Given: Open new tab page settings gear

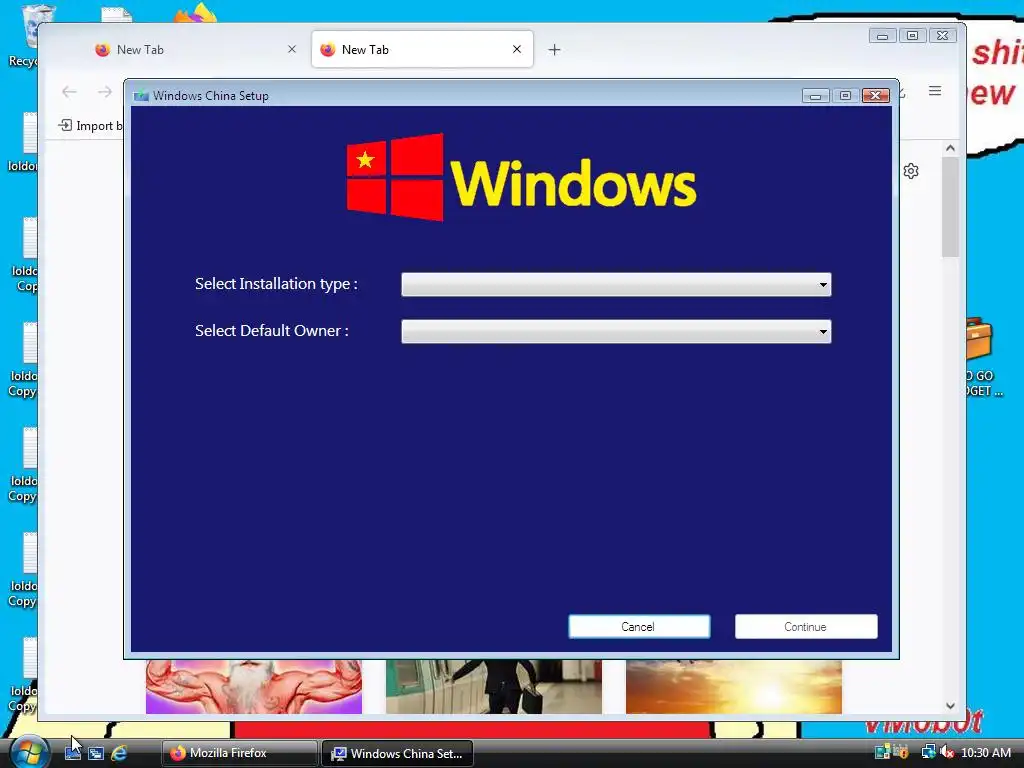Looking at the screenshot, I should (x=911, y=171).
